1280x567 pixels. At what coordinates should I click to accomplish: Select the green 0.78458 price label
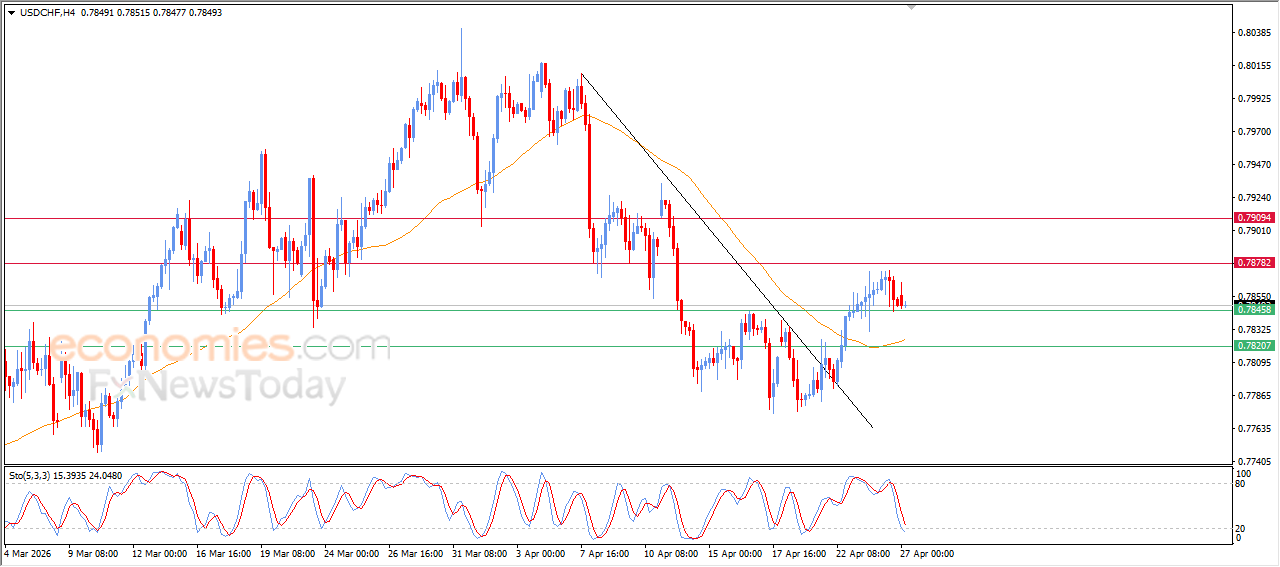(1254, 310)
